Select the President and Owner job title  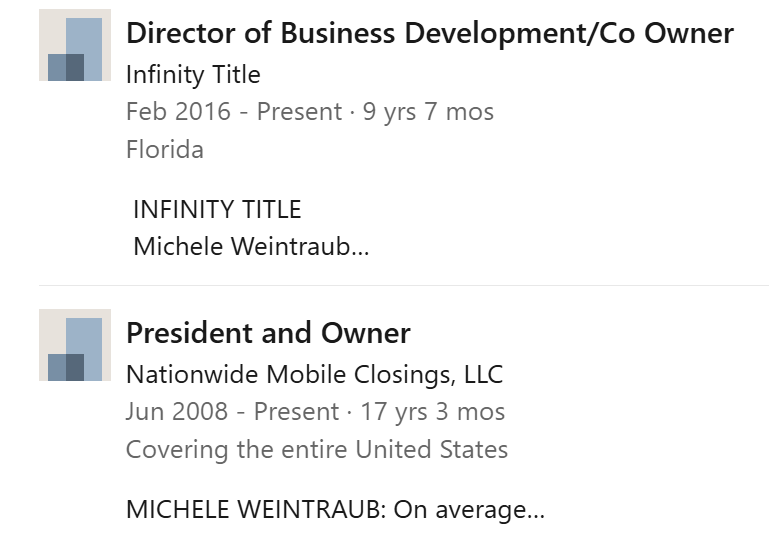[268, 333]
